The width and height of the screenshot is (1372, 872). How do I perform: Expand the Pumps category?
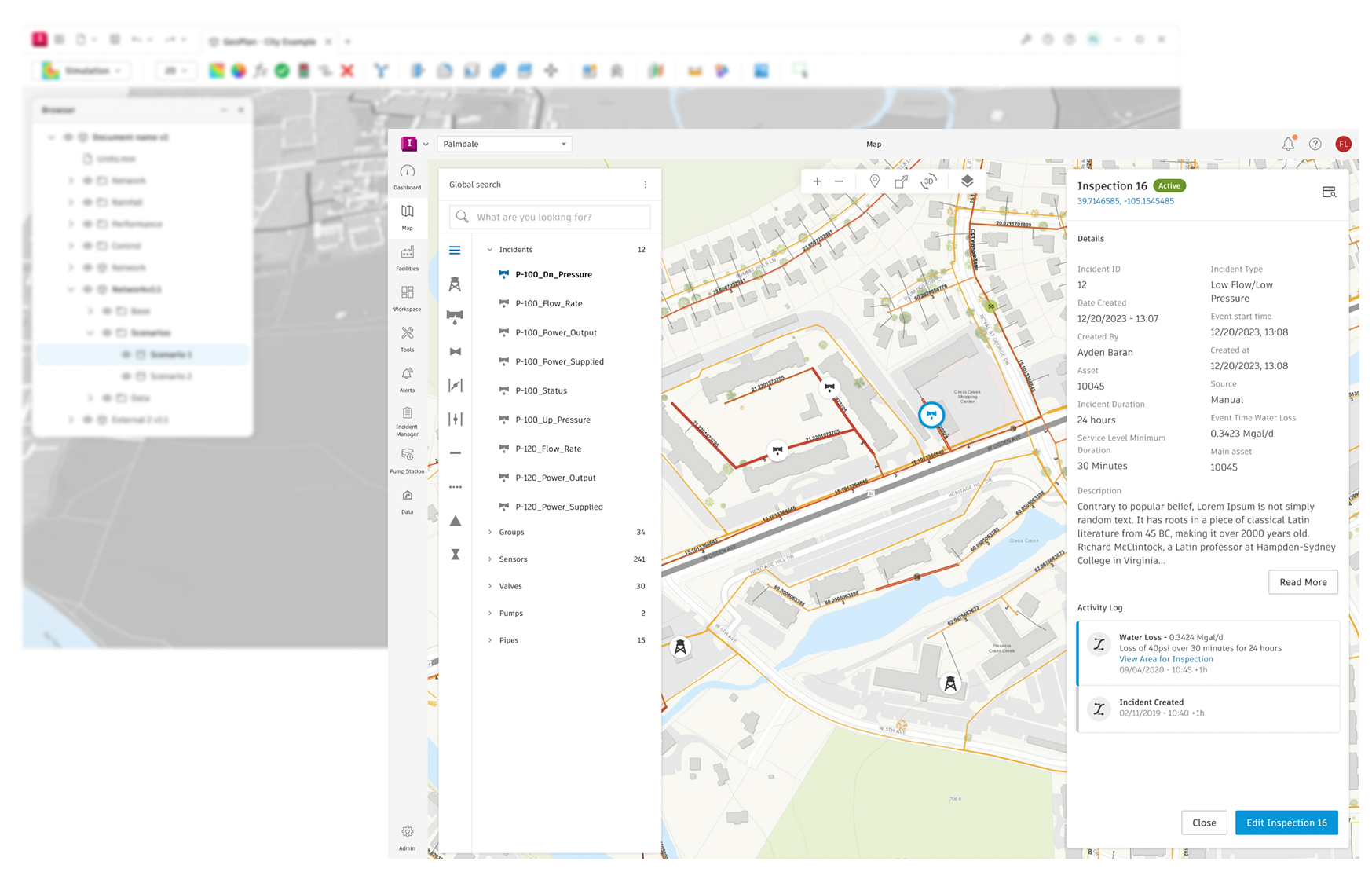pyautogui.click(x=490, y=614)
